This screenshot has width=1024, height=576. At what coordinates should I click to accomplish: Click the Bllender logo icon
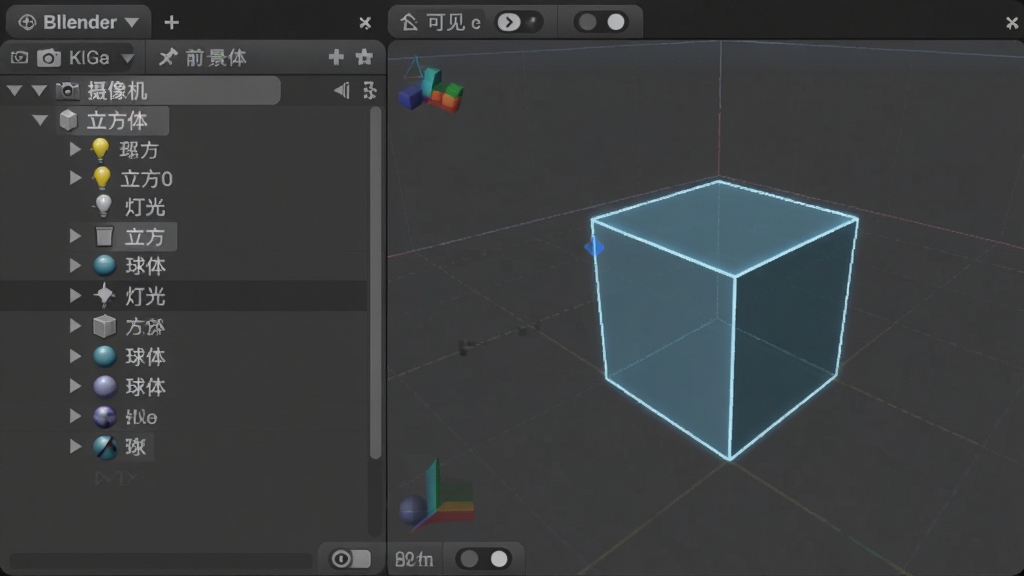(x=27, y=22)
